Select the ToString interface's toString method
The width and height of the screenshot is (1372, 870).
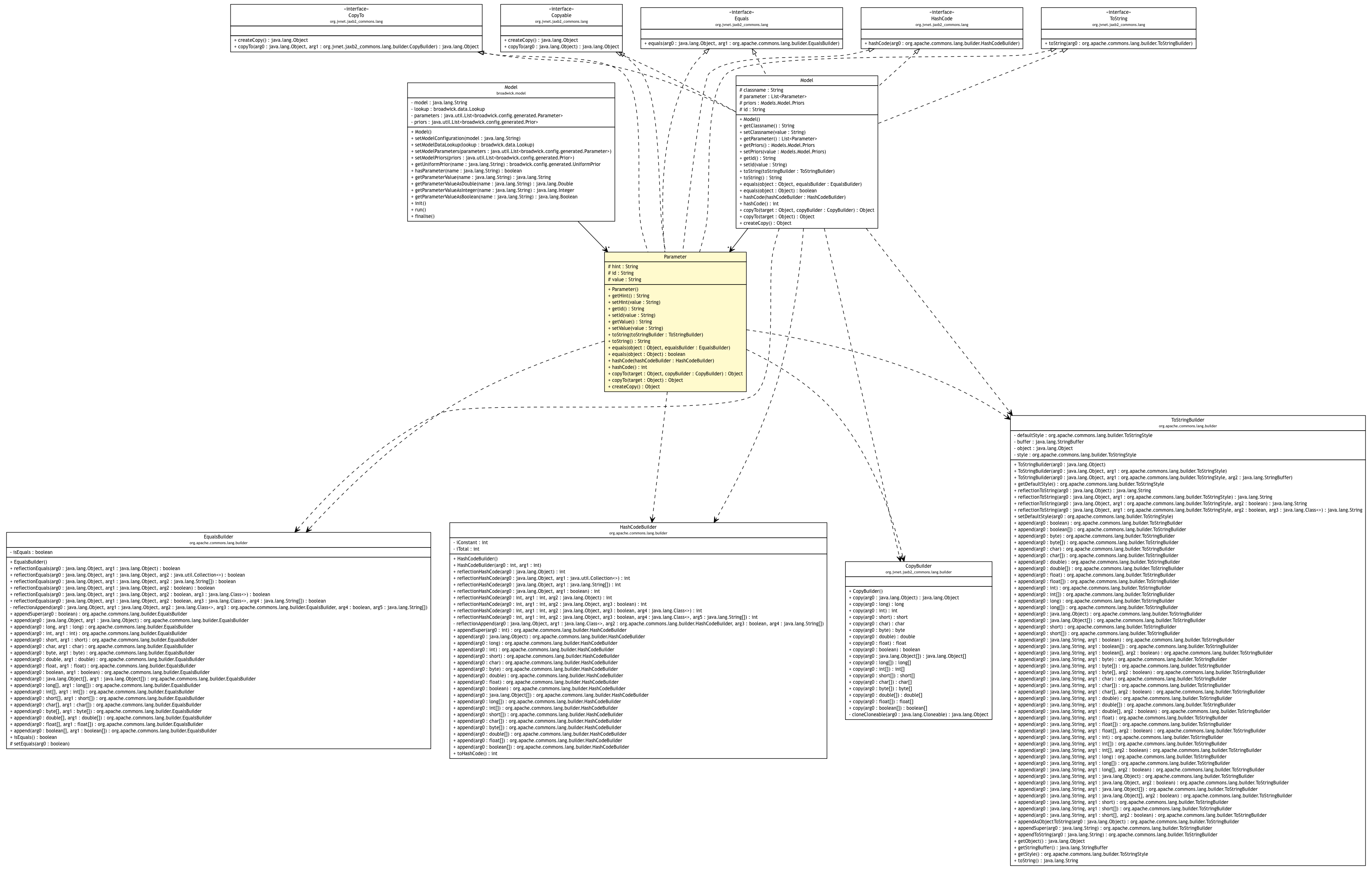(x=1118, y=43)
